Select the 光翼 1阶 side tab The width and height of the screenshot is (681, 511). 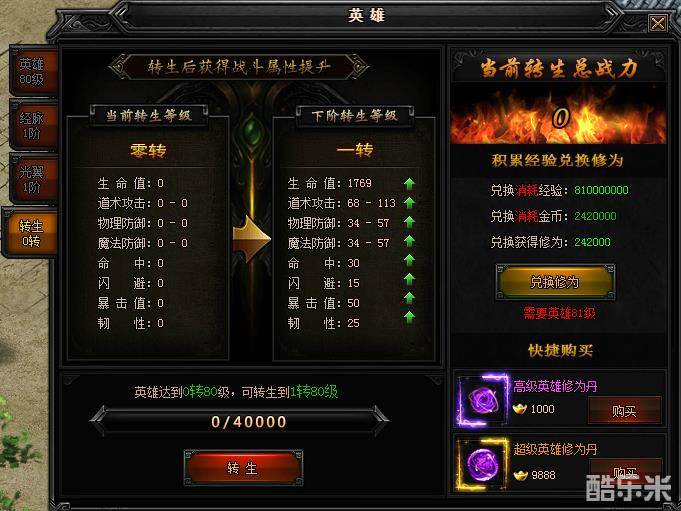33,179
